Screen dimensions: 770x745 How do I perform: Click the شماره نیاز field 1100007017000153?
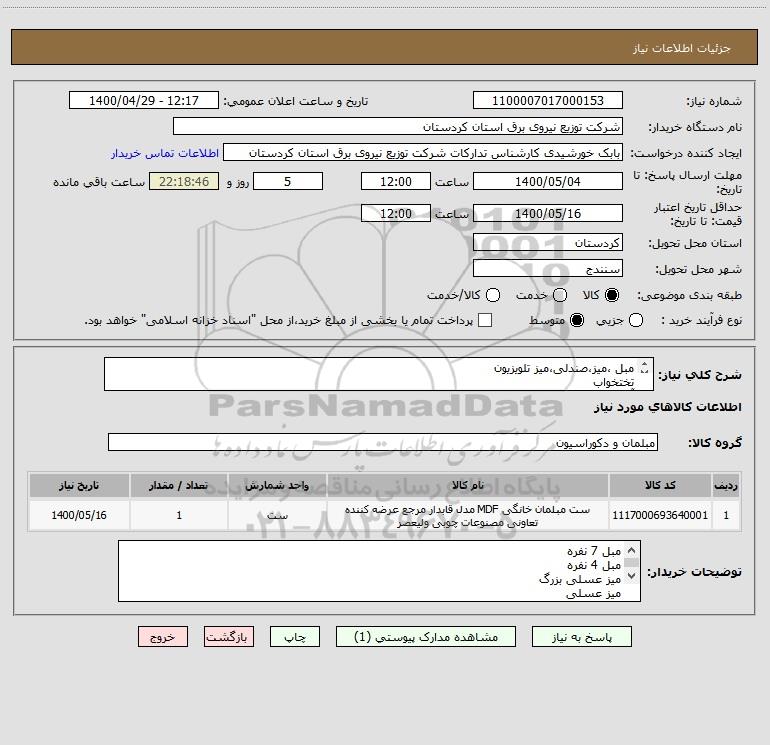tap(548, 101)
